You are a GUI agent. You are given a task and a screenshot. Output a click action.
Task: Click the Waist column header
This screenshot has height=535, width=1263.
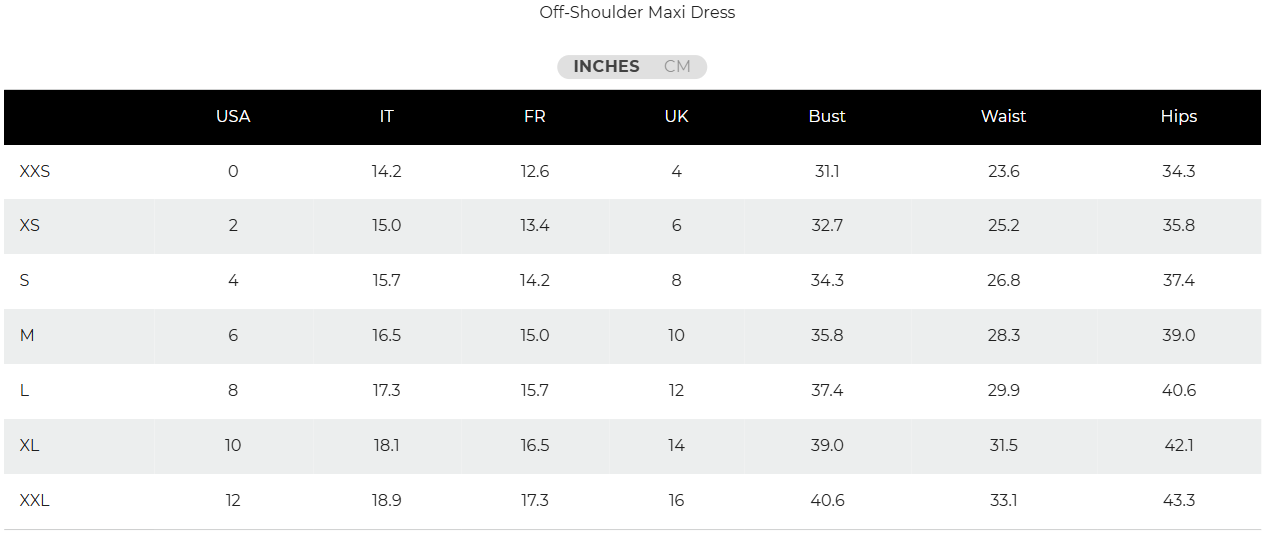click(1003, 117)
